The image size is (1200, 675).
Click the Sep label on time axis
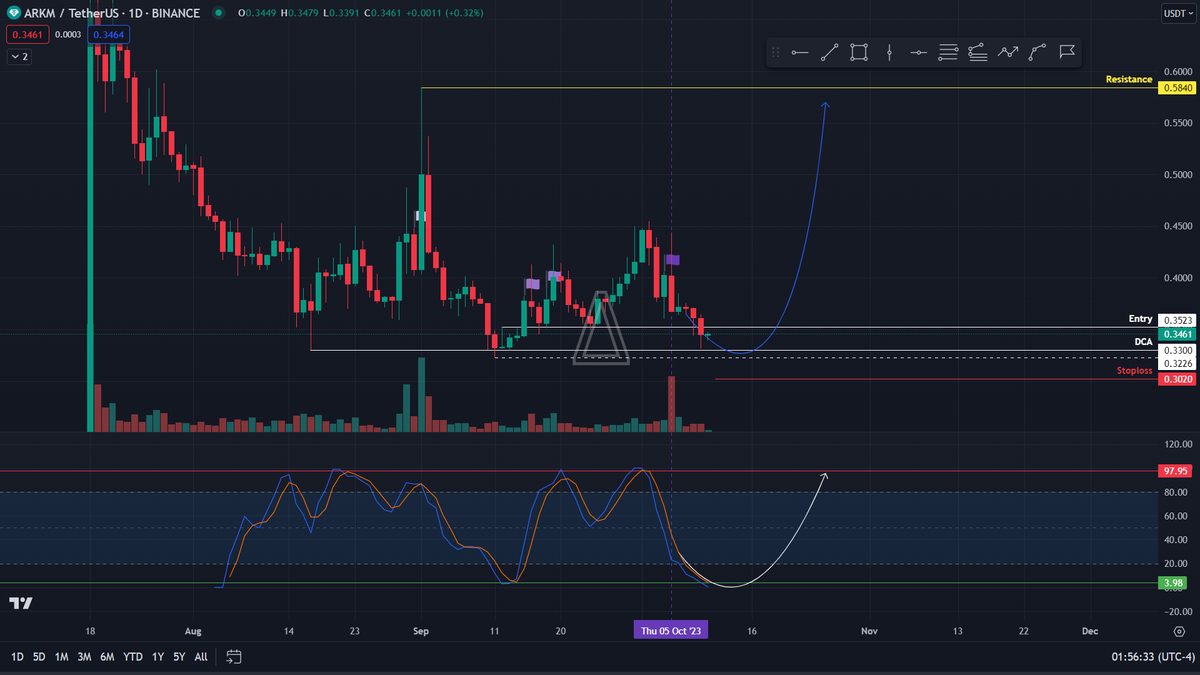point(421,631)
